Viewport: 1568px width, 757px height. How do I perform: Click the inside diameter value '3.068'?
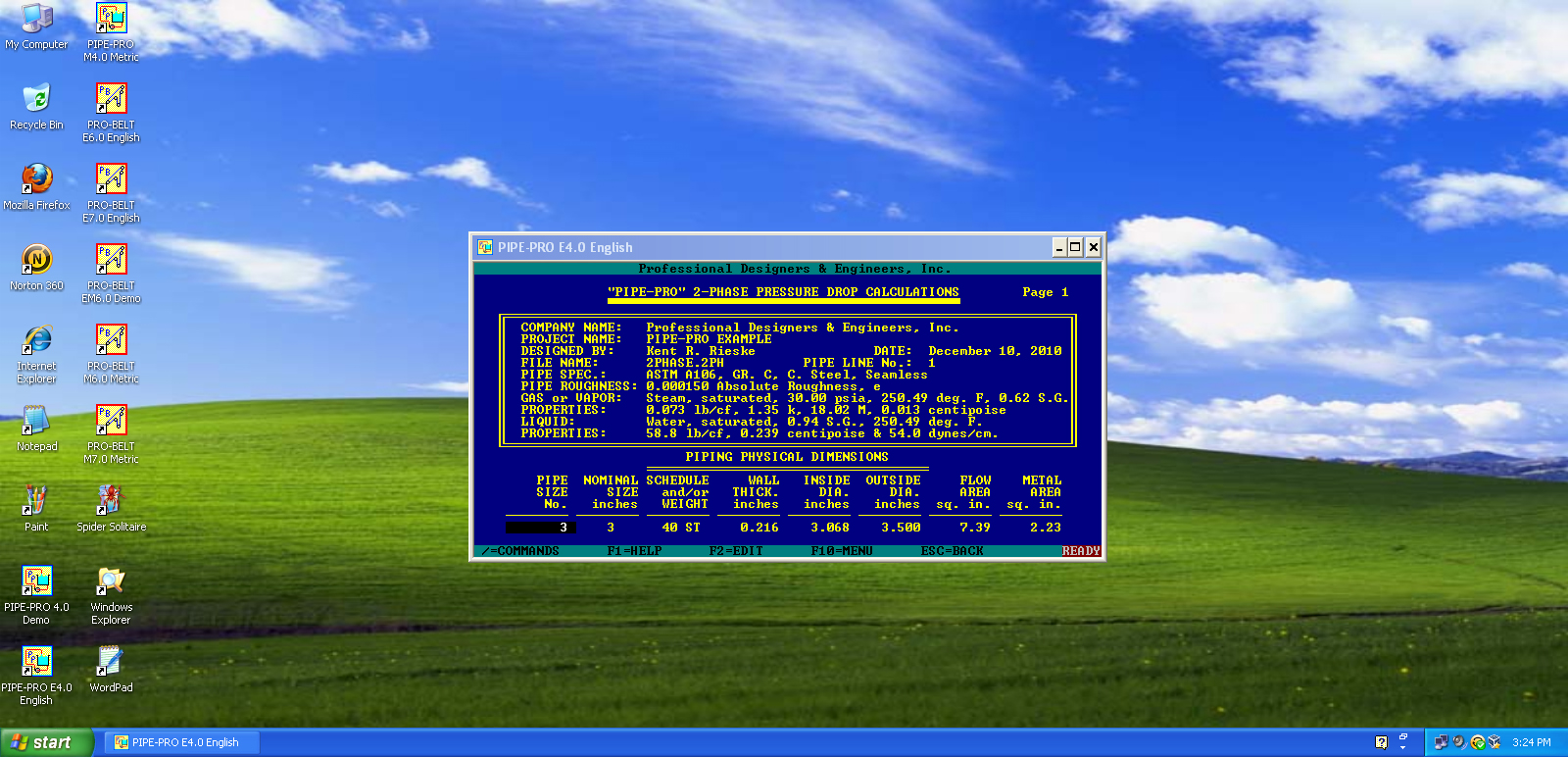pos(830,528)
